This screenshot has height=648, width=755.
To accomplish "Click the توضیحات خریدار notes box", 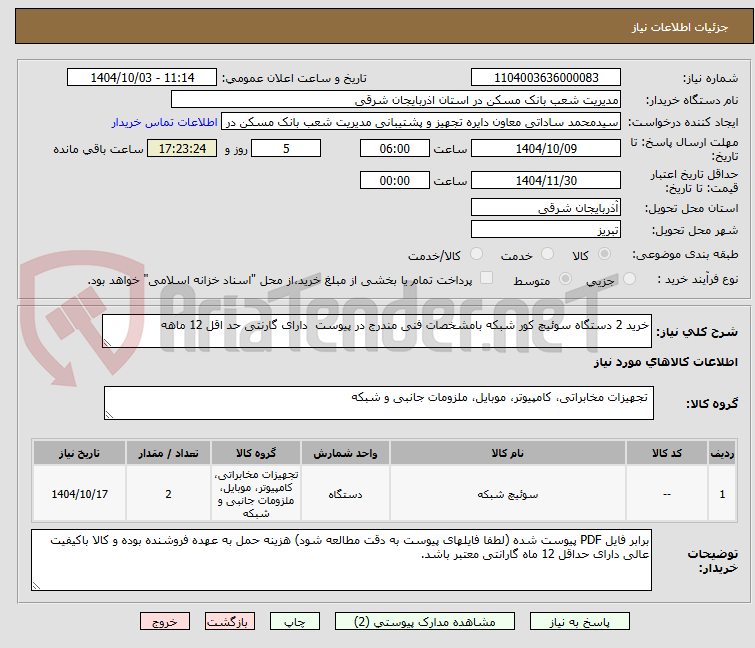I will pyautogui.click(x=341, y=560).
